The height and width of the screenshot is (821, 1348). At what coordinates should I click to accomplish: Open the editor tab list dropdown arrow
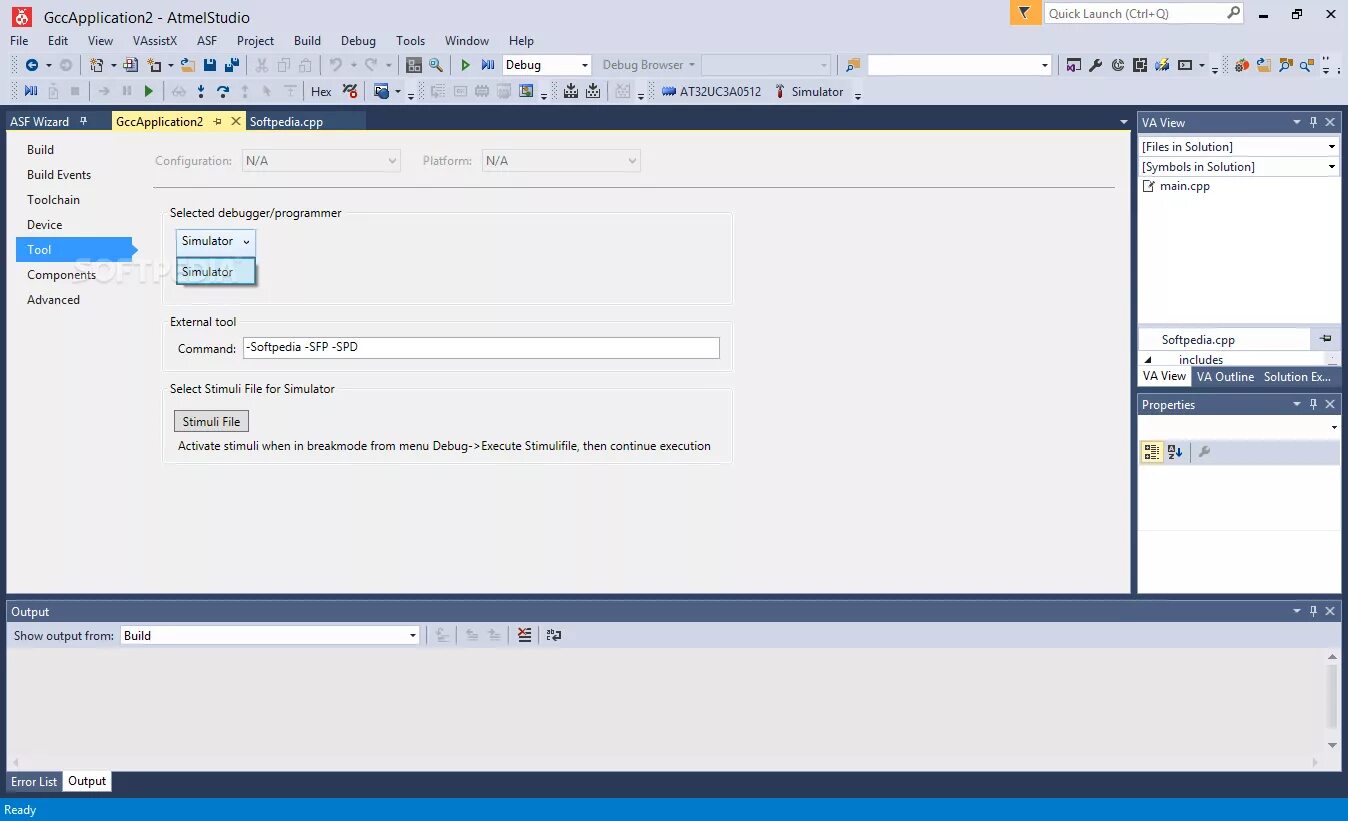(1124, 122)
